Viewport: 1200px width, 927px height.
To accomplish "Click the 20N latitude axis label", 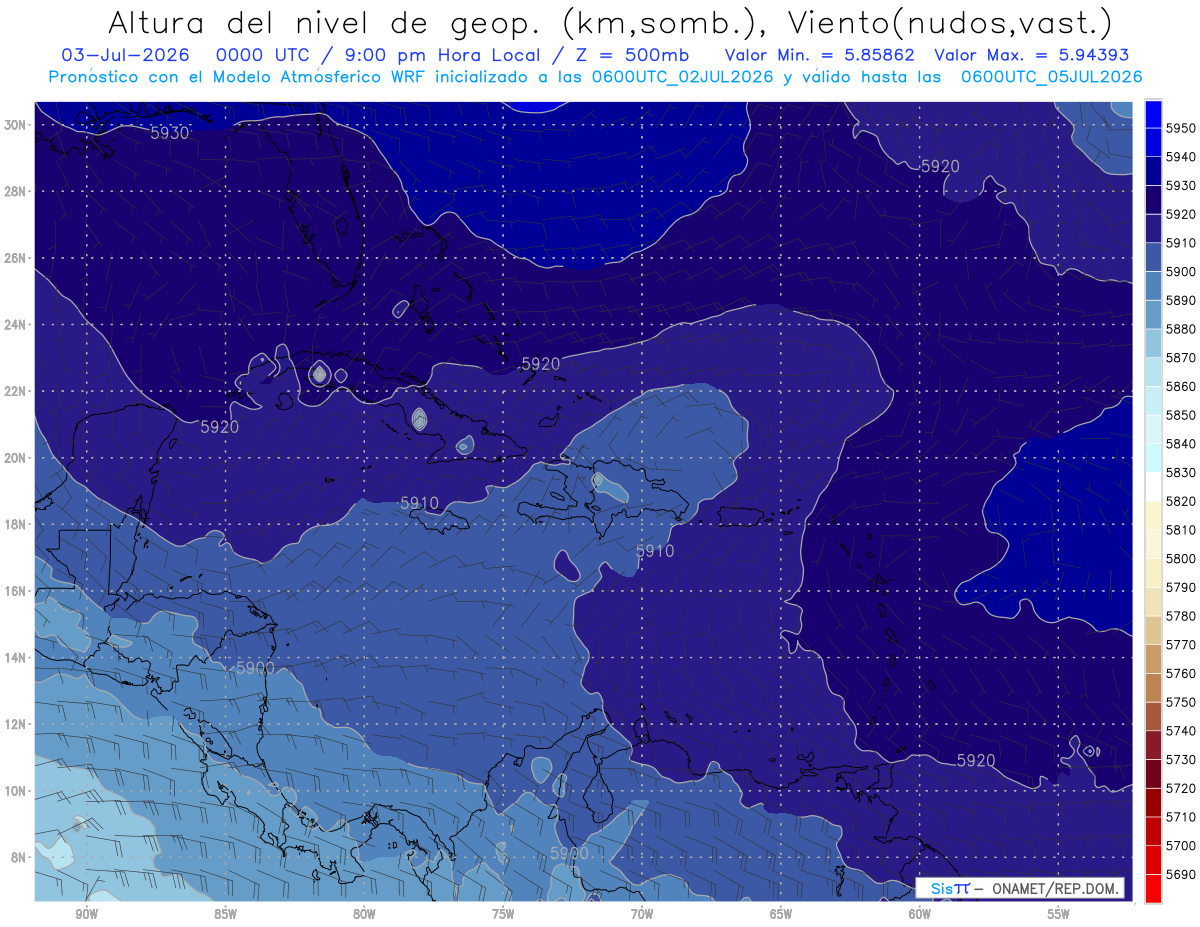I will click(x=15, y=458).
